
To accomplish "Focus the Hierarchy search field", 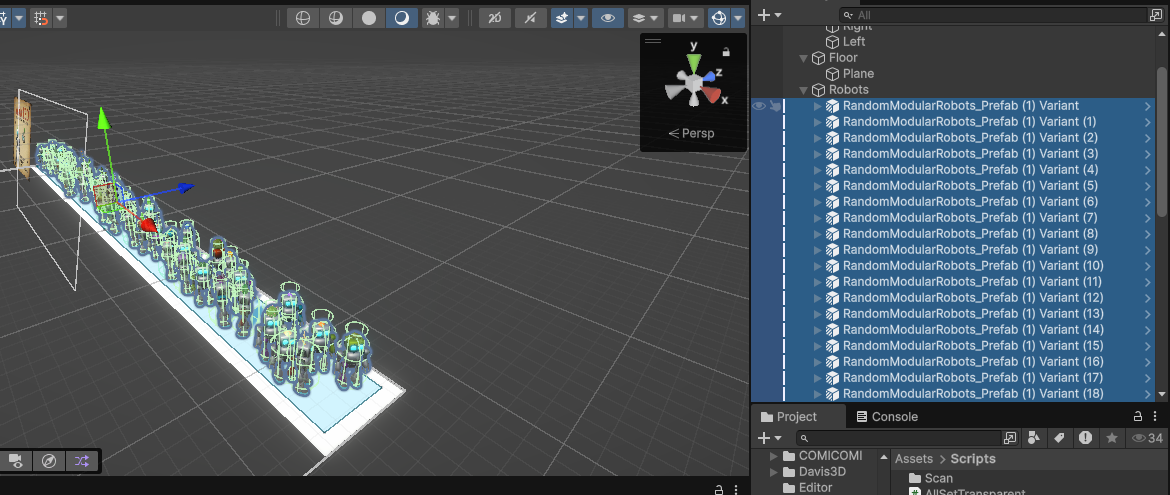I will coord(992,15).
